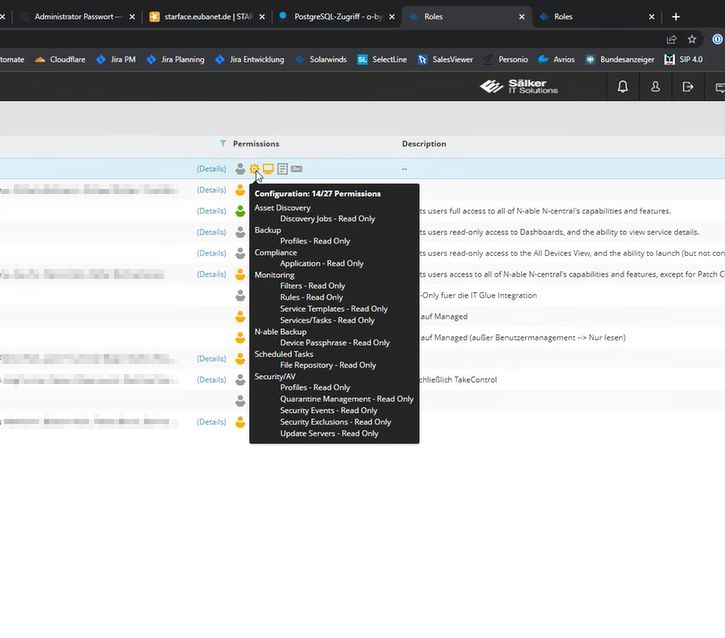The image size is (725, 638).
Task: Click the Permissions column header
Action: click(x=256, y=144)
